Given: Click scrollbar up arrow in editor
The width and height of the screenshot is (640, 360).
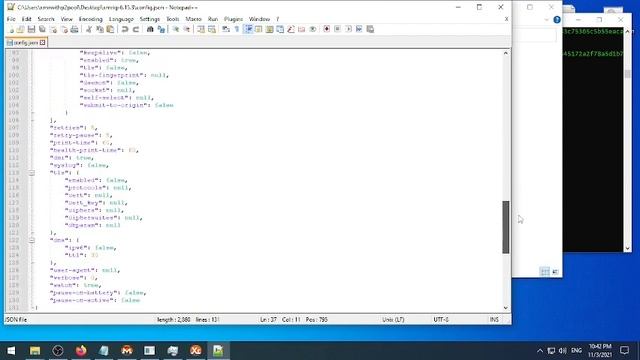Looking at the screenshot, I should click(x=506, y=53).
